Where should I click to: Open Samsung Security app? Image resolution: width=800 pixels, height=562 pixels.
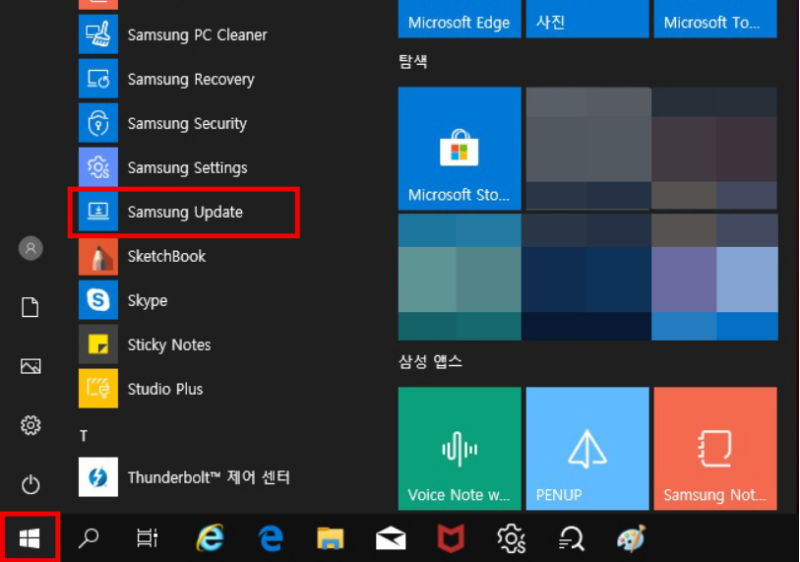click(x=163, y=123)
